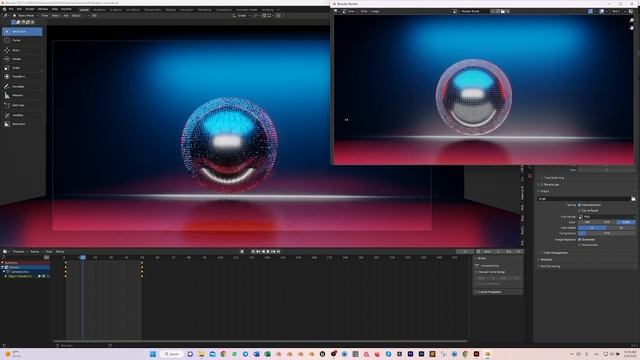This screenshot has height=360, width=640.
Task: Toggle Manual Frame Range checkbox
Action: click(477, 272)
